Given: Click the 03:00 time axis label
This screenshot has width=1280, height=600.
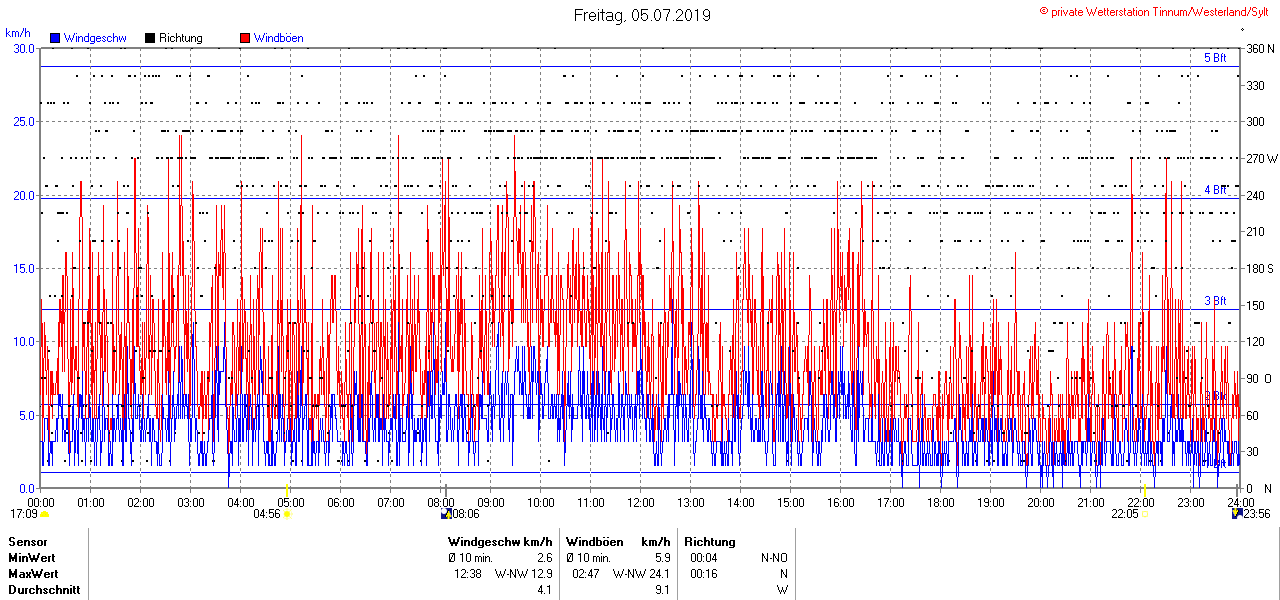Looking at the screenshot, I should [191, 502].
